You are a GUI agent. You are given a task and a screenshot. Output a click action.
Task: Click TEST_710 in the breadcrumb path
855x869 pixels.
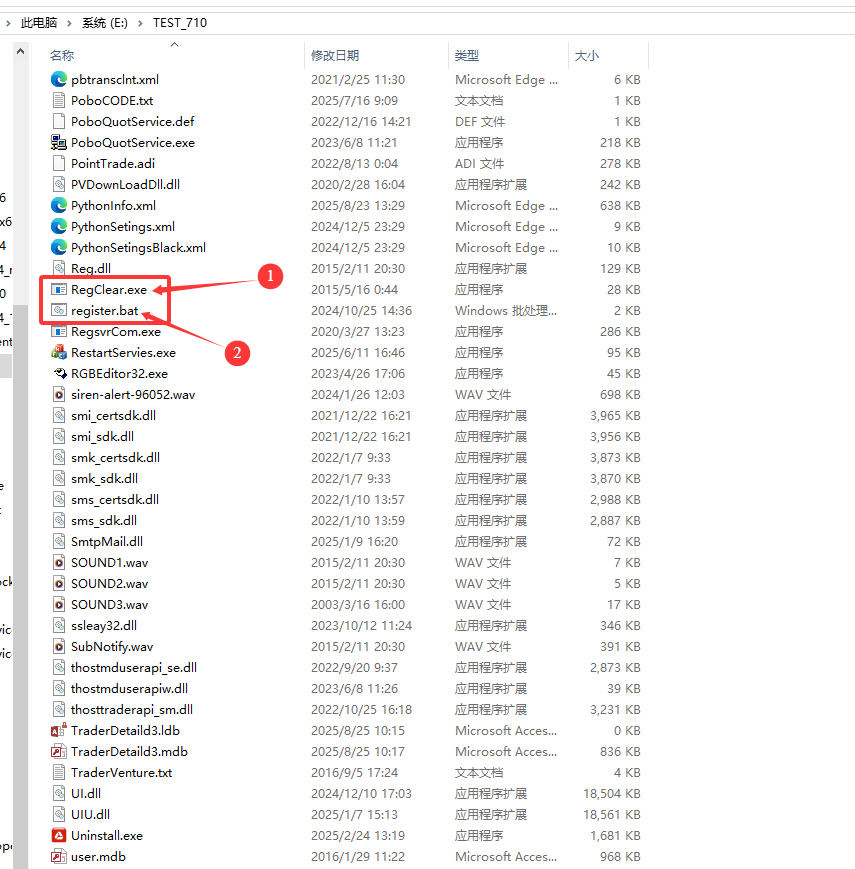[x=180, y=23]
